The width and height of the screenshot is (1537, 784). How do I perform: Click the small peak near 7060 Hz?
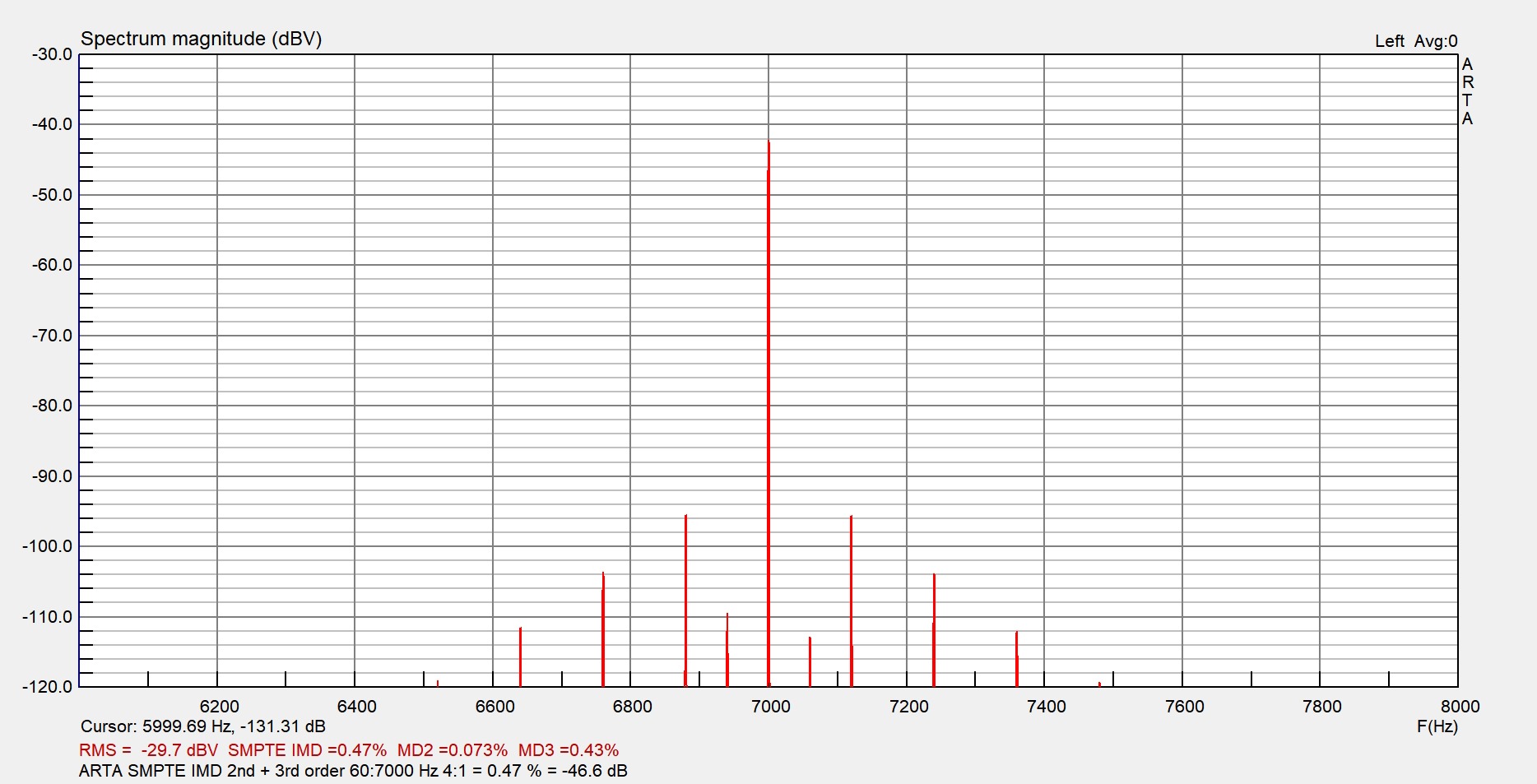[810, 661]
